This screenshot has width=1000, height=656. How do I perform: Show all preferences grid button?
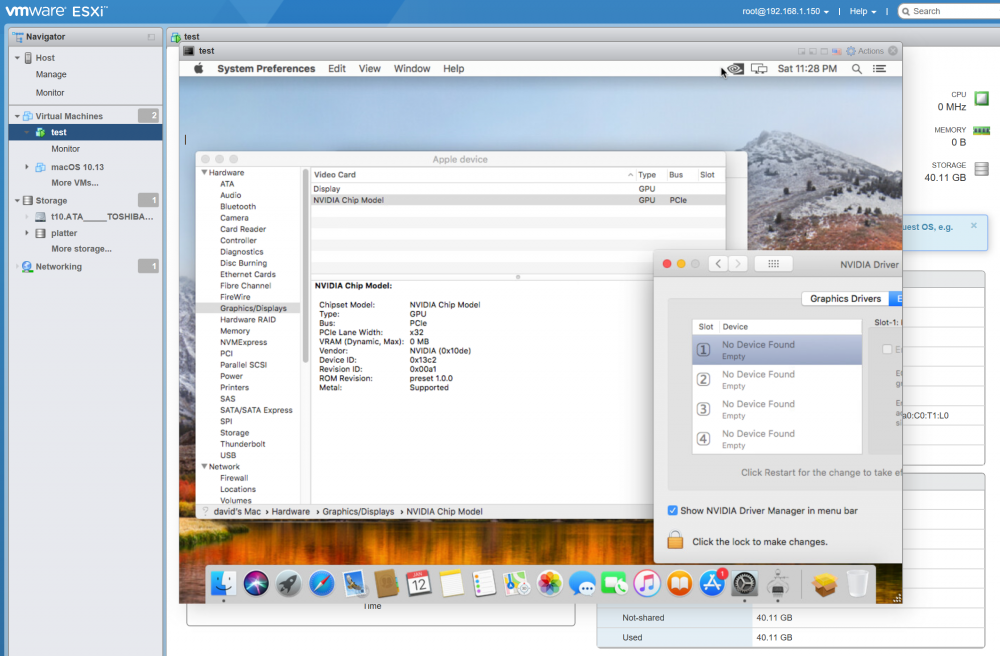[774, 264]
